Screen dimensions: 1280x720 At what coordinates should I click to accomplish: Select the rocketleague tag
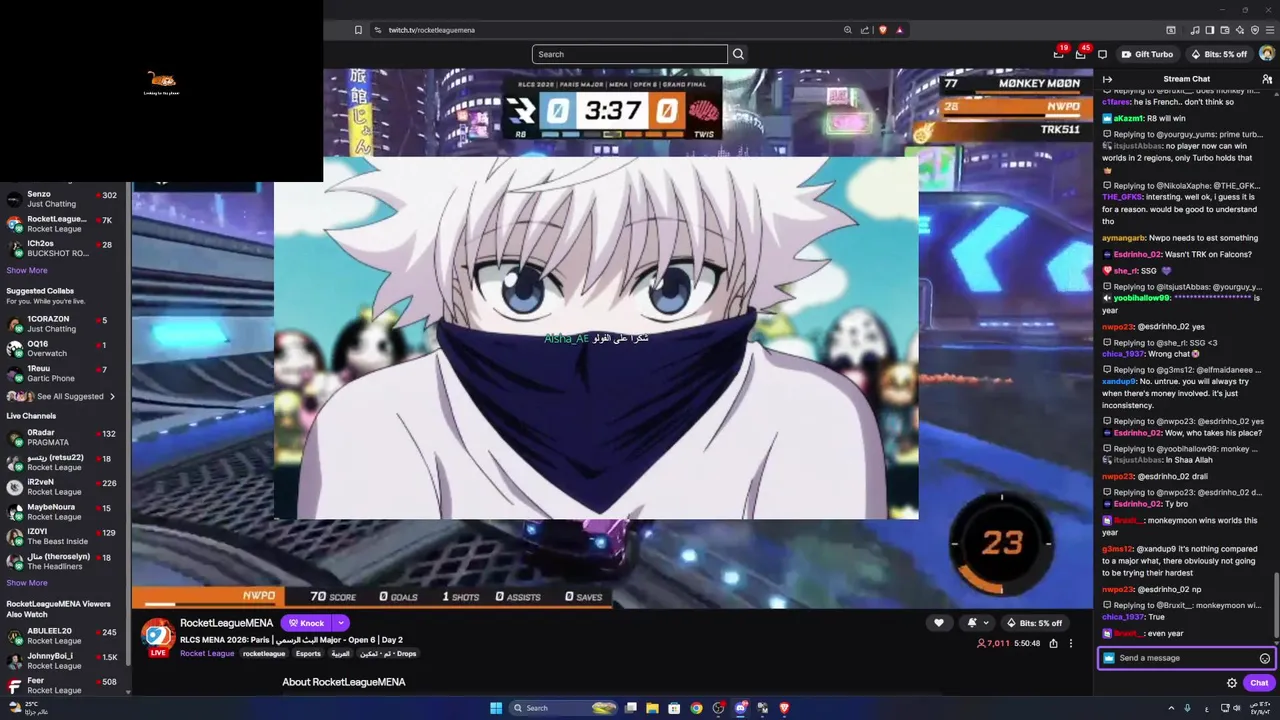(264, 653)
